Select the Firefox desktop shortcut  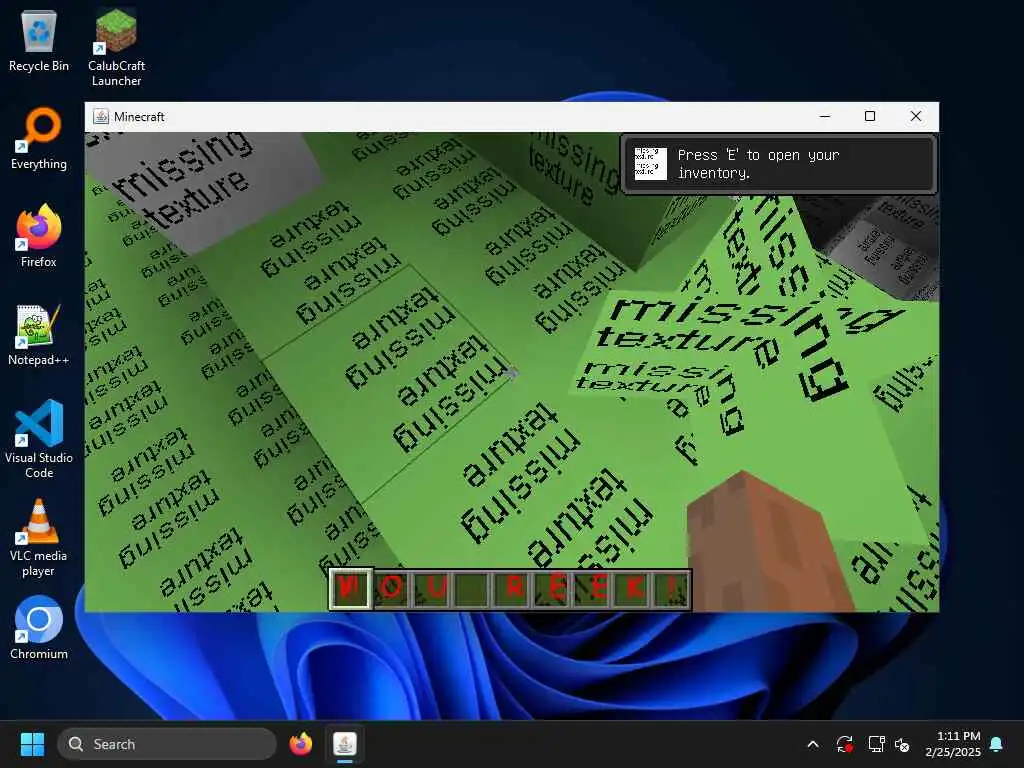pos(39,236)
